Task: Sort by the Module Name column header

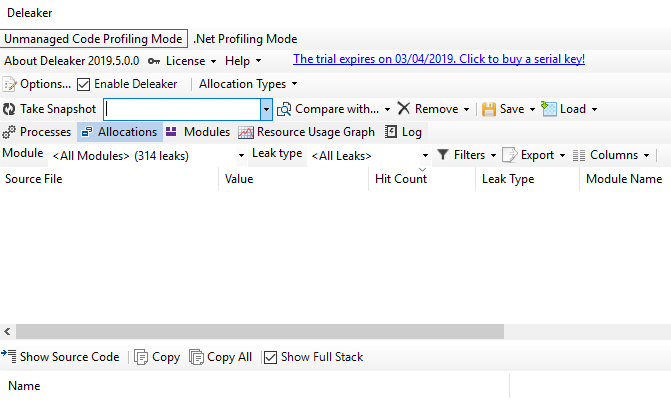Action: [625, 179]
